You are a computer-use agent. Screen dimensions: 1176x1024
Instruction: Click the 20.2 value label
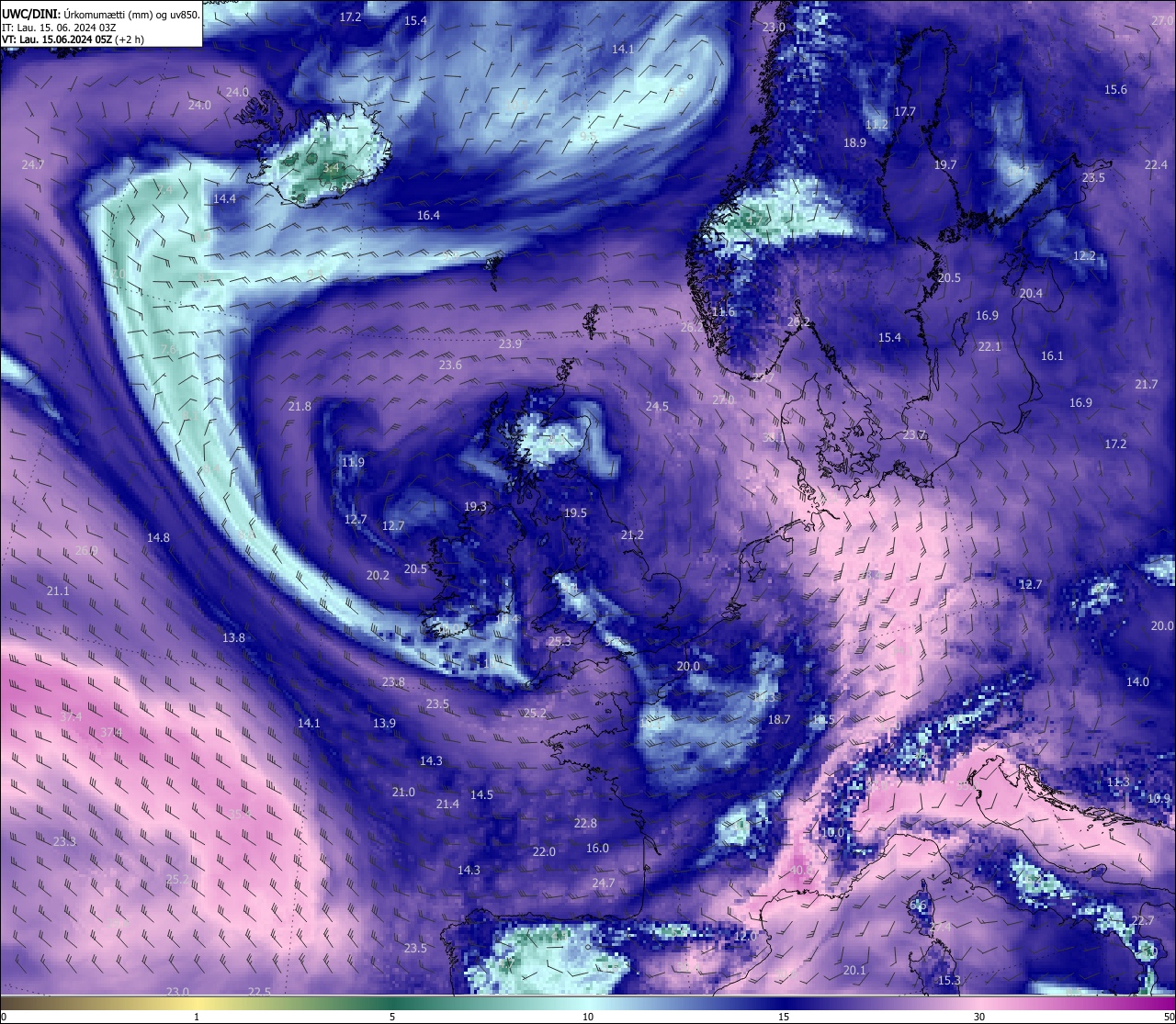(378, 576)
